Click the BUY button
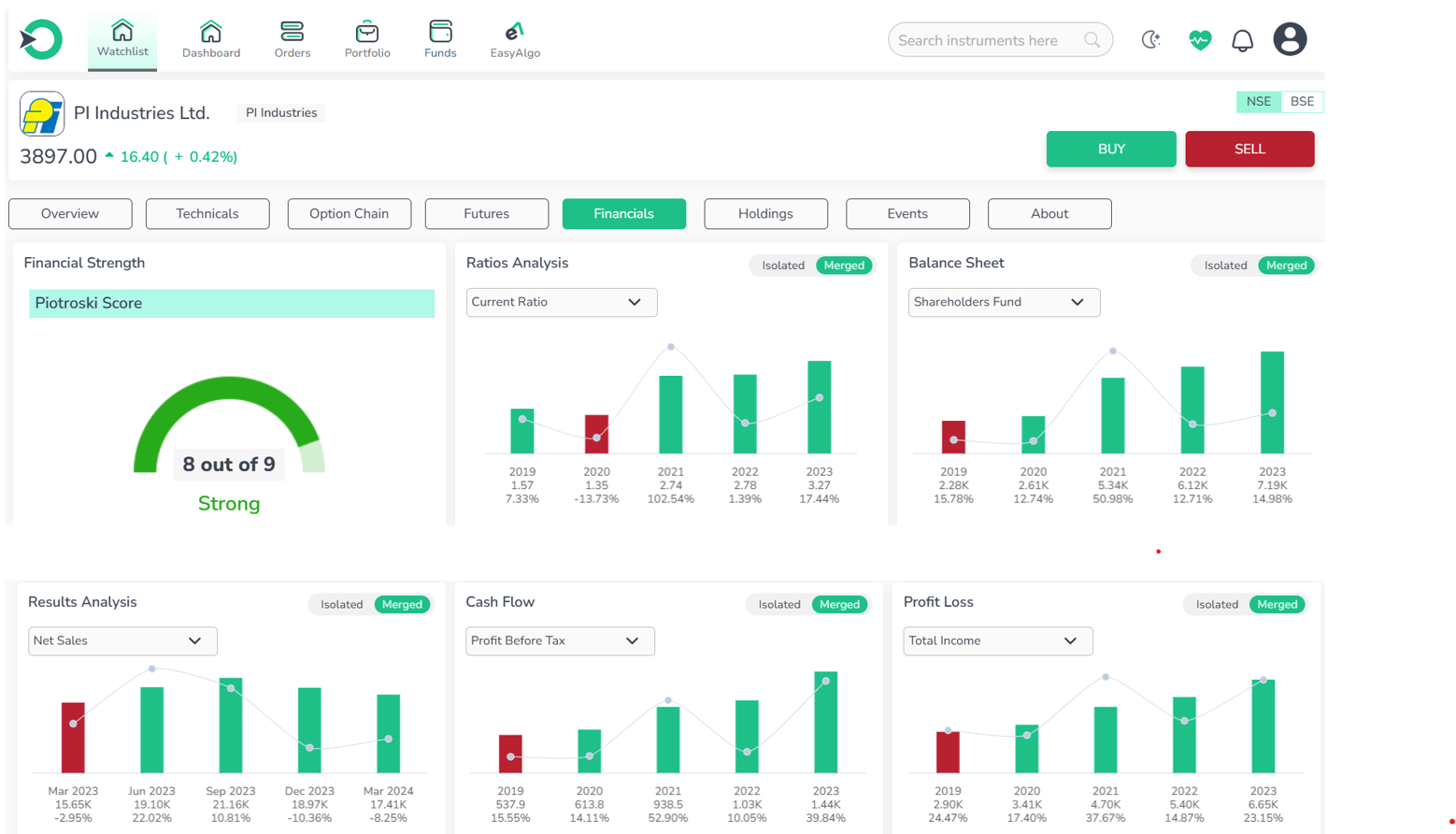The image size is (1456, 834). click(1111, 149)
